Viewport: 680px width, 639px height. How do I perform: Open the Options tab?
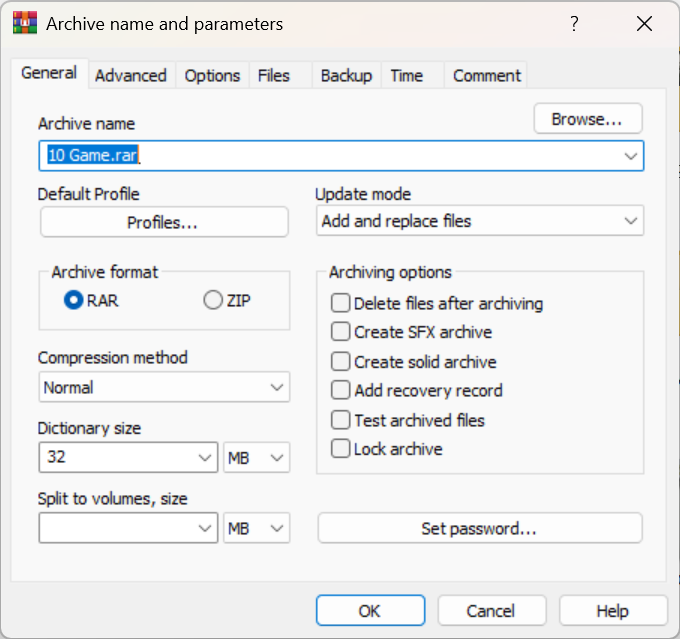pos(212,75)
